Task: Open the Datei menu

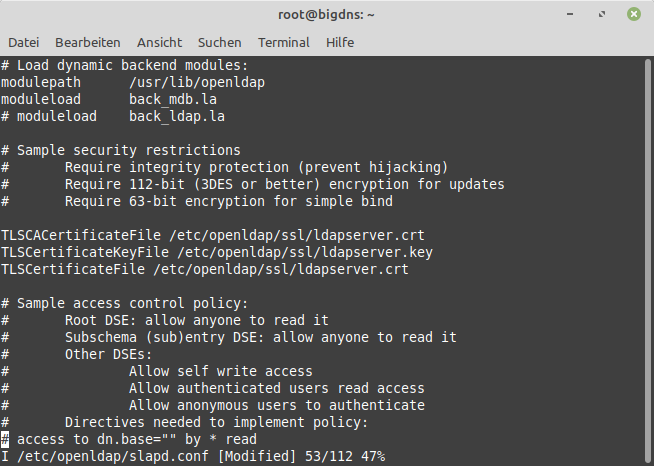Action: tap(23, 43)
